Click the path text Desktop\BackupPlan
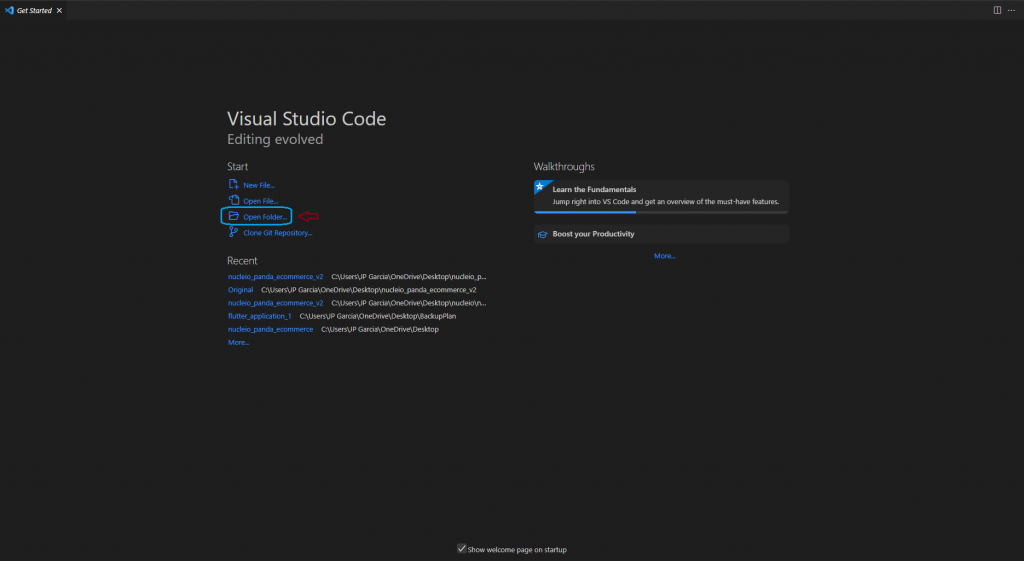Screen dimensions: 1024x561 click(377, 316)
